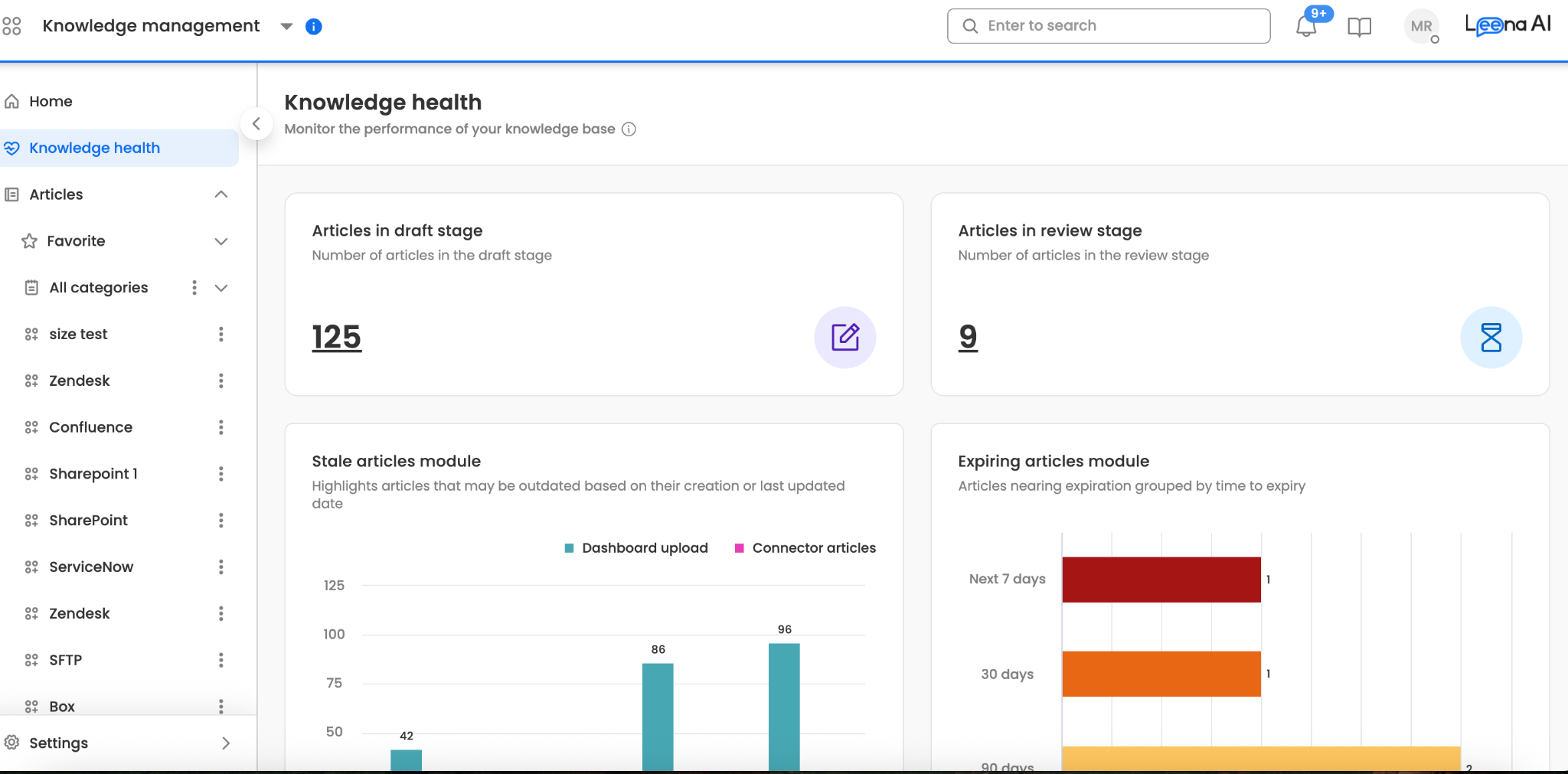The height and width of the screenshot is (774, 1568).
Task: Open the book documentation icon
Action: coord(1359,28)
